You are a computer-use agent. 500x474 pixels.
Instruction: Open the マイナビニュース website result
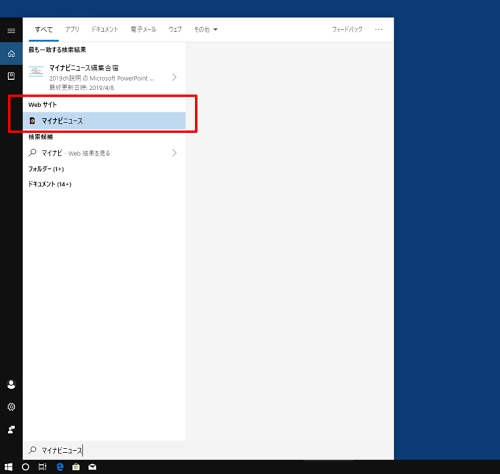pyautogui.click(x=104, y=121)
